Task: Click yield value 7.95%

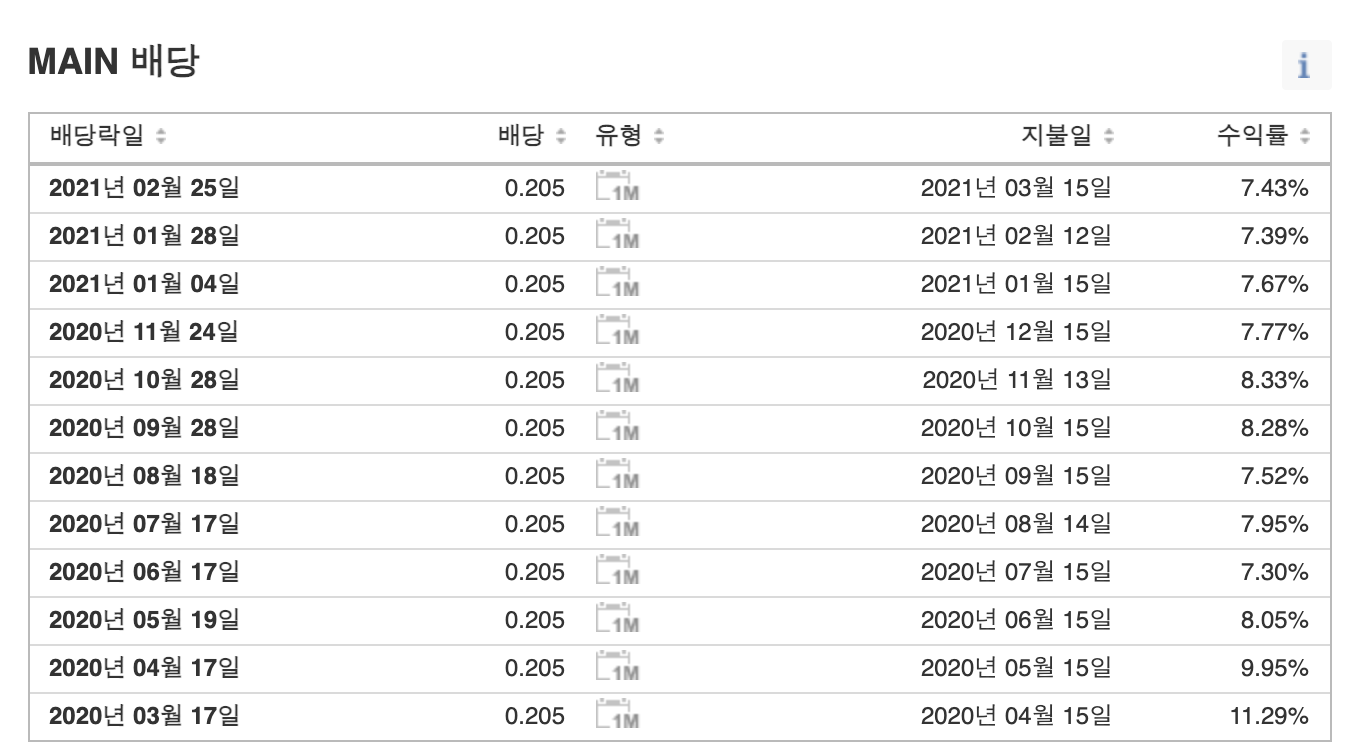Action: 1274,524
